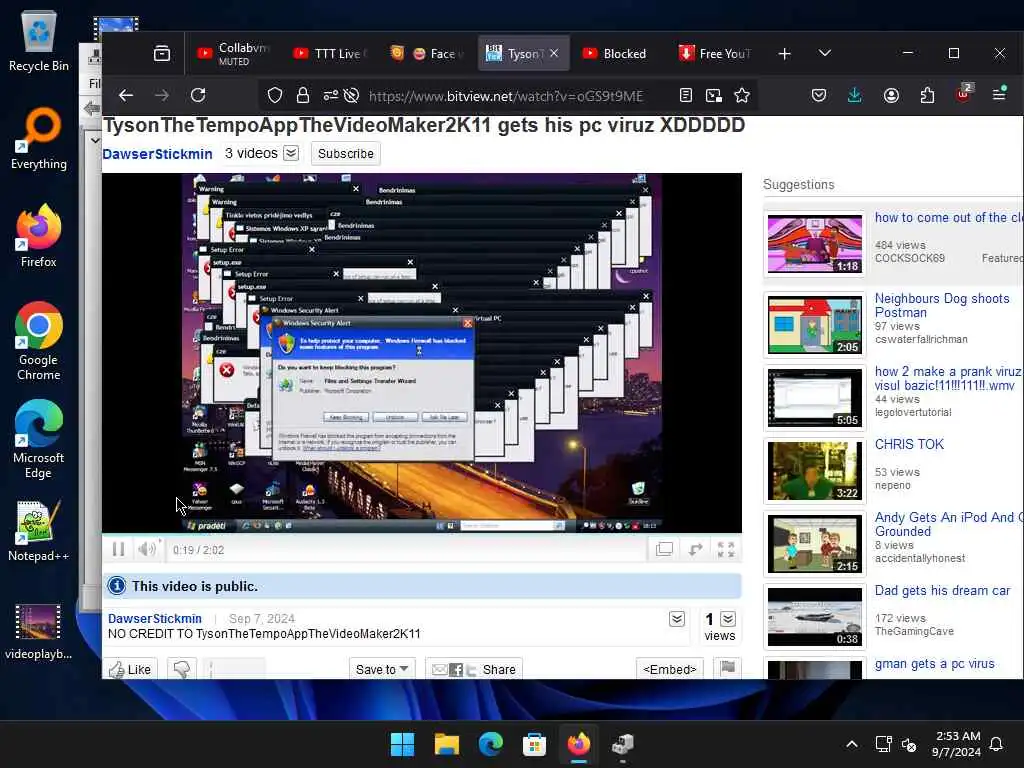
Task: Switch to the Collabvm muted tab
Action: pos(232,54)
